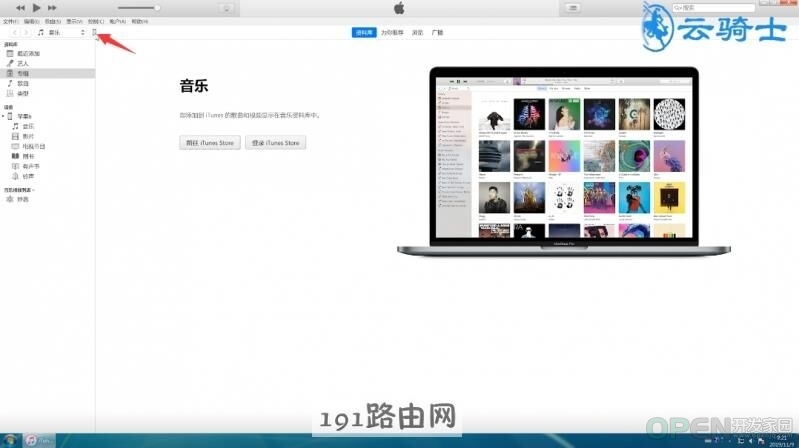Switch to the 为你推荐 tab
The width and height of the screenshot is (799, 448).
tap(392, 33)
